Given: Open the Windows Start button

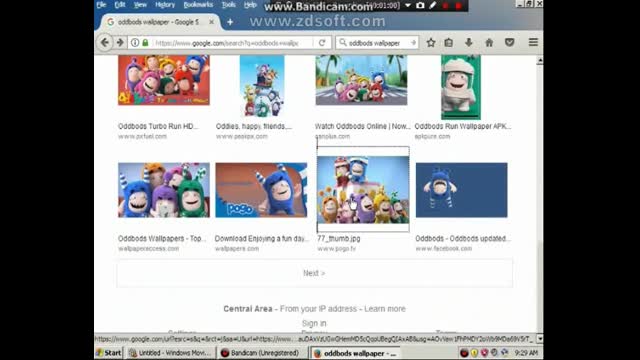Looking at the screenshot, I should (x=109, y=353).
